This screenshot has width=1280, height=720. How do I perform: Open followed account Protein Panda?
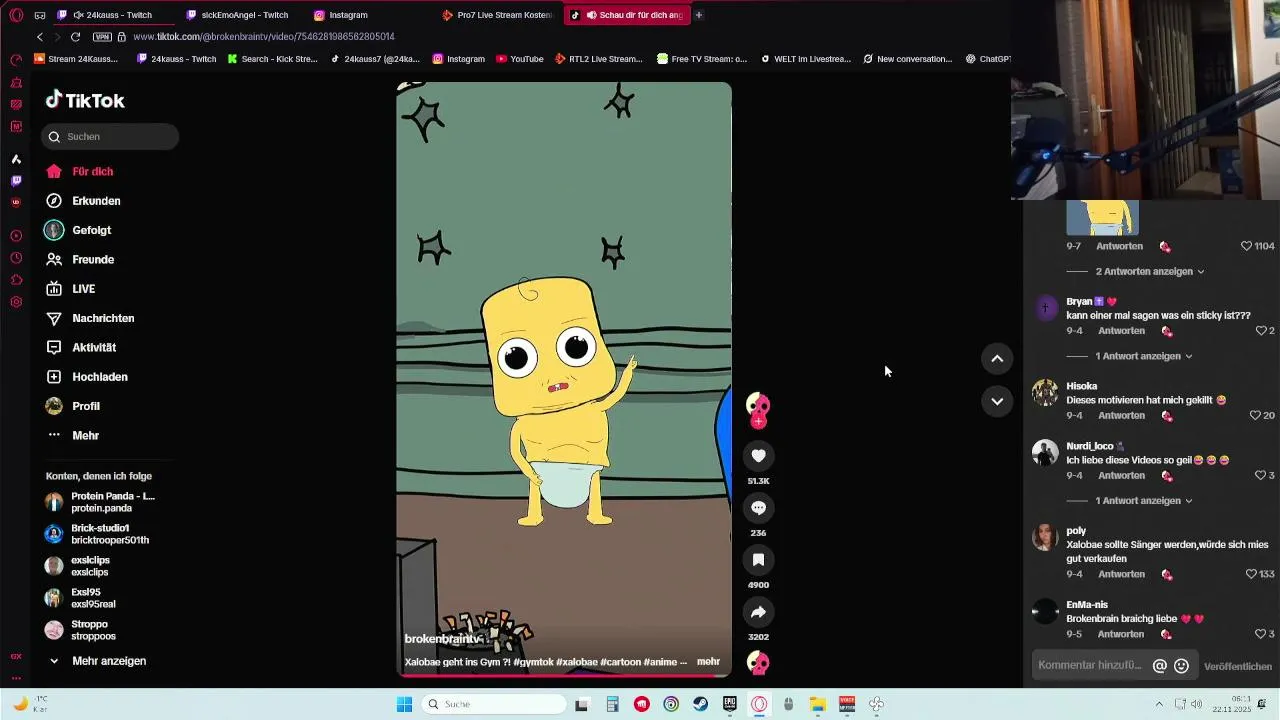pos(101,502)
